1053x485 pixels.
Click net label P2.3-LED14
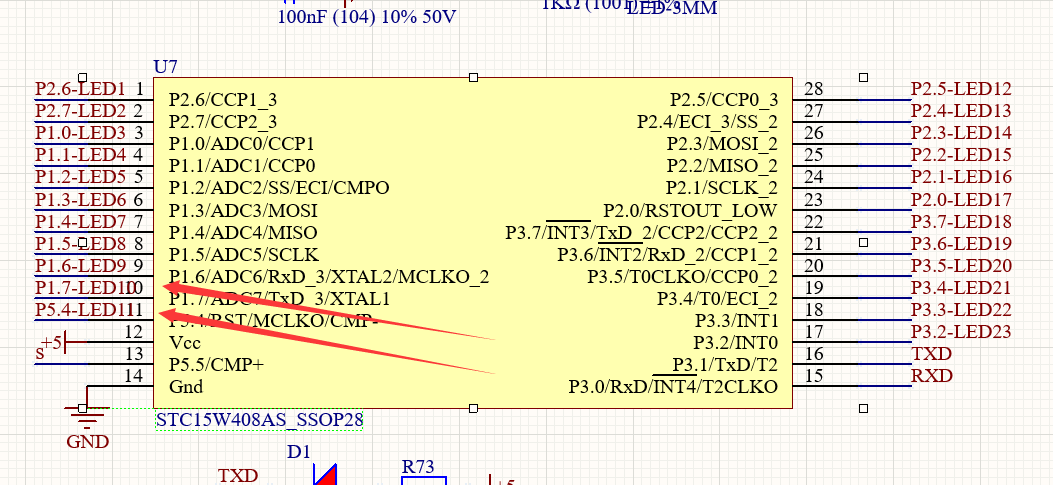pyautogui.click(x=961, y=133)
